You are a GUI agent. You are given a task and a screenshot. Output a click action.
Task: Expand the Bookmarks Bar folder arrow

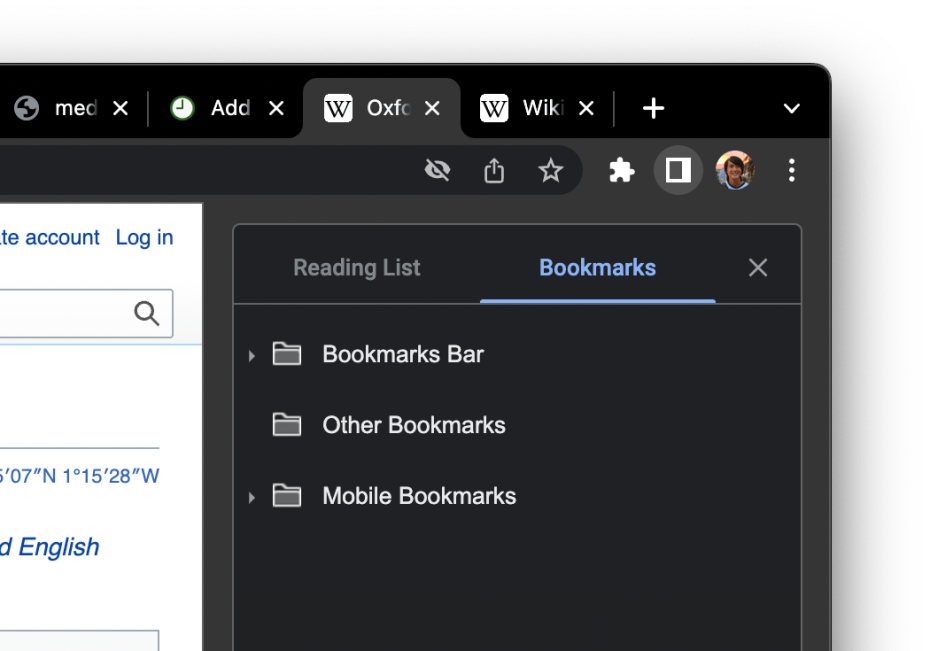click(251, 355)
